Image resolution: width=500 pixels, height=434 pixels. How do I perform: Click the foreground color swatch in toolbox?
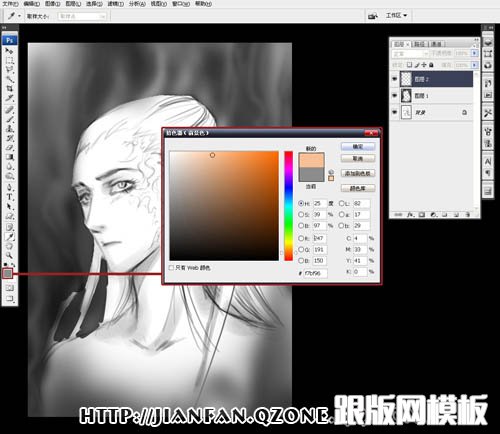(x=7, y=274)
